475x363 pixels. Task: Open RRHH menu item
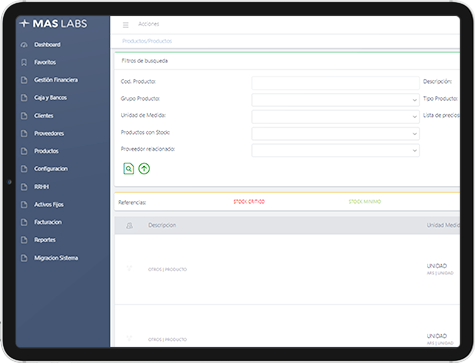point(41,187)
